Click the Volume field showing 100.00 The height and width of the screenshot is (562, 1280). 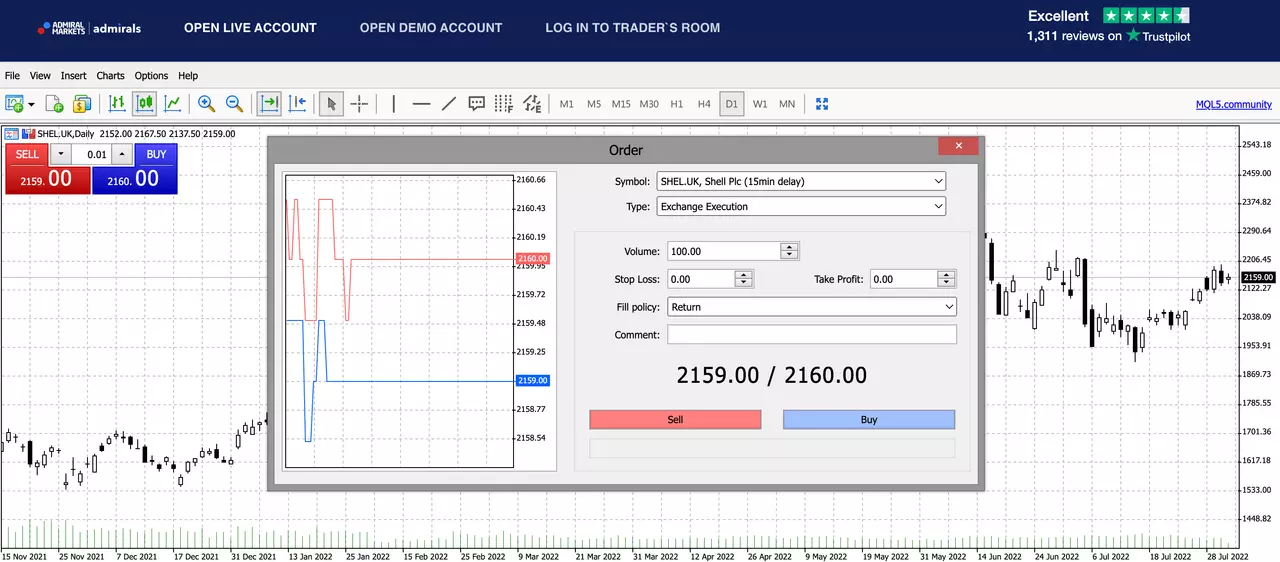pos(723,252)
